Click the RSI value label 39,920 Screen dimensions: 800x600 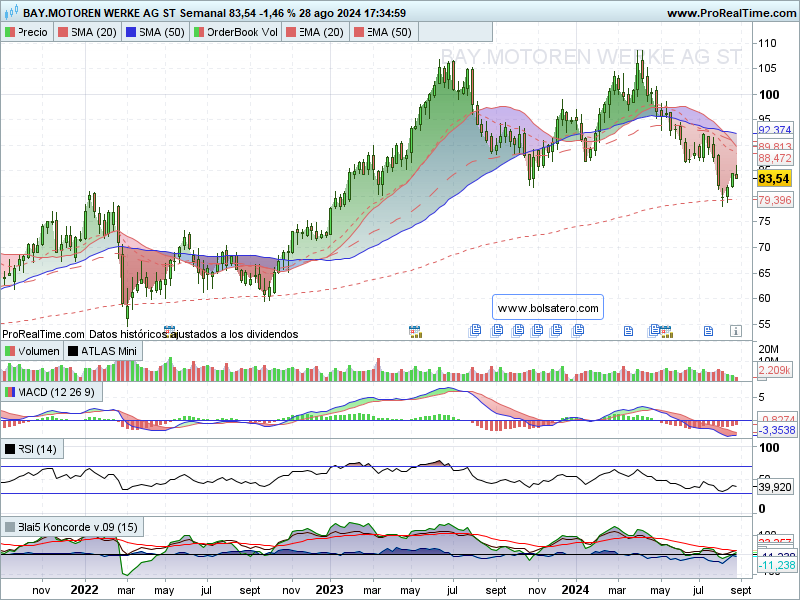click(774, 487)
